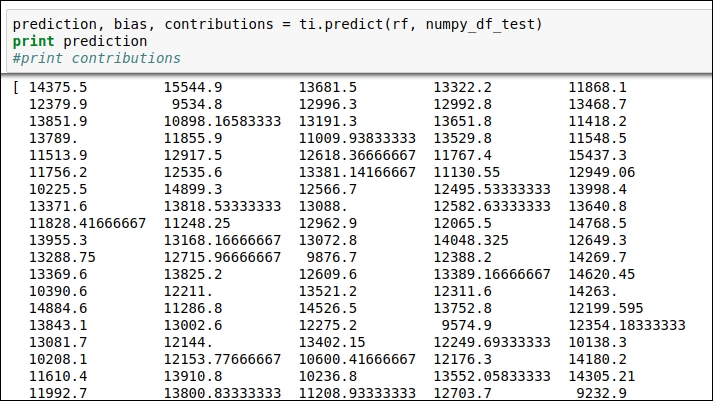Click the output value 14305.21
The height and width of the screenshot is (401, 713).
click(x=602, y=376)
